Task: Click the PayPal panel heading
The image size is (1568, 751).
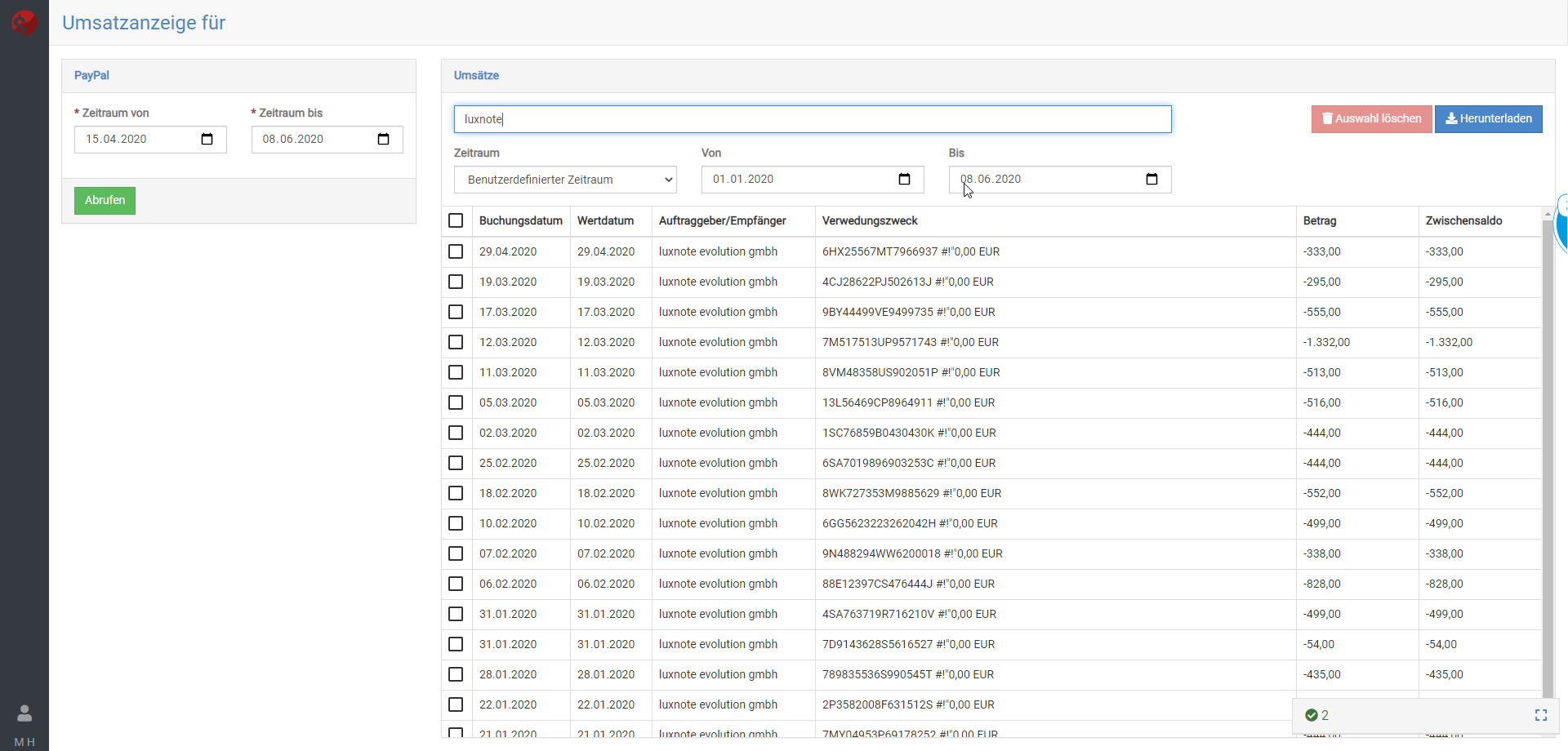Action: pos(91,75)
